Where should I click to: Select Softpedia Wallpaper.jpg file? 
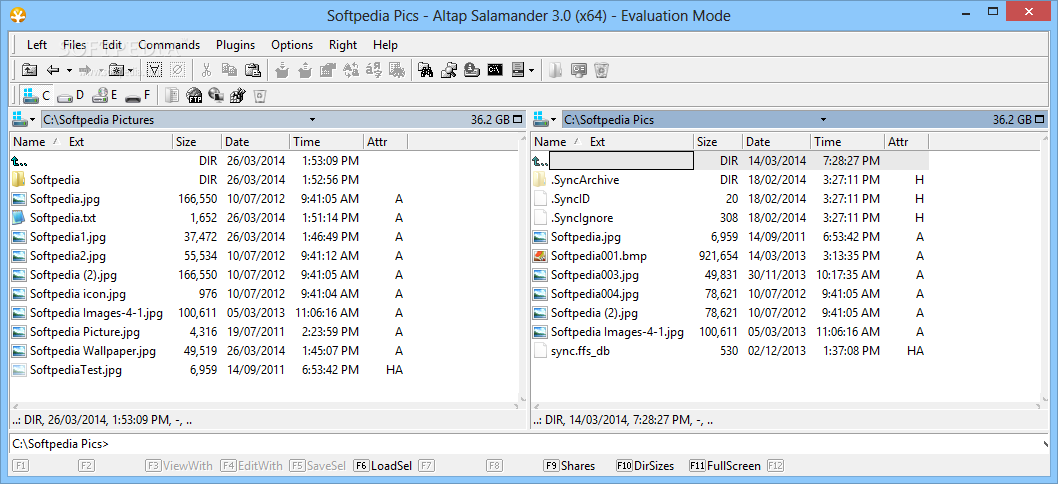92,351
